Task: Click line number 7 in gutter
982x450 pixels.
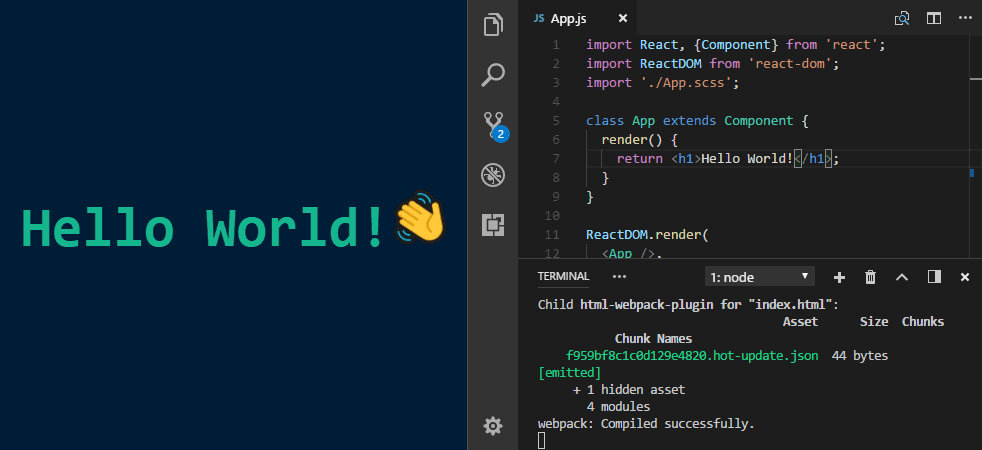Action: pyautogui.click(x=557, y=159)
